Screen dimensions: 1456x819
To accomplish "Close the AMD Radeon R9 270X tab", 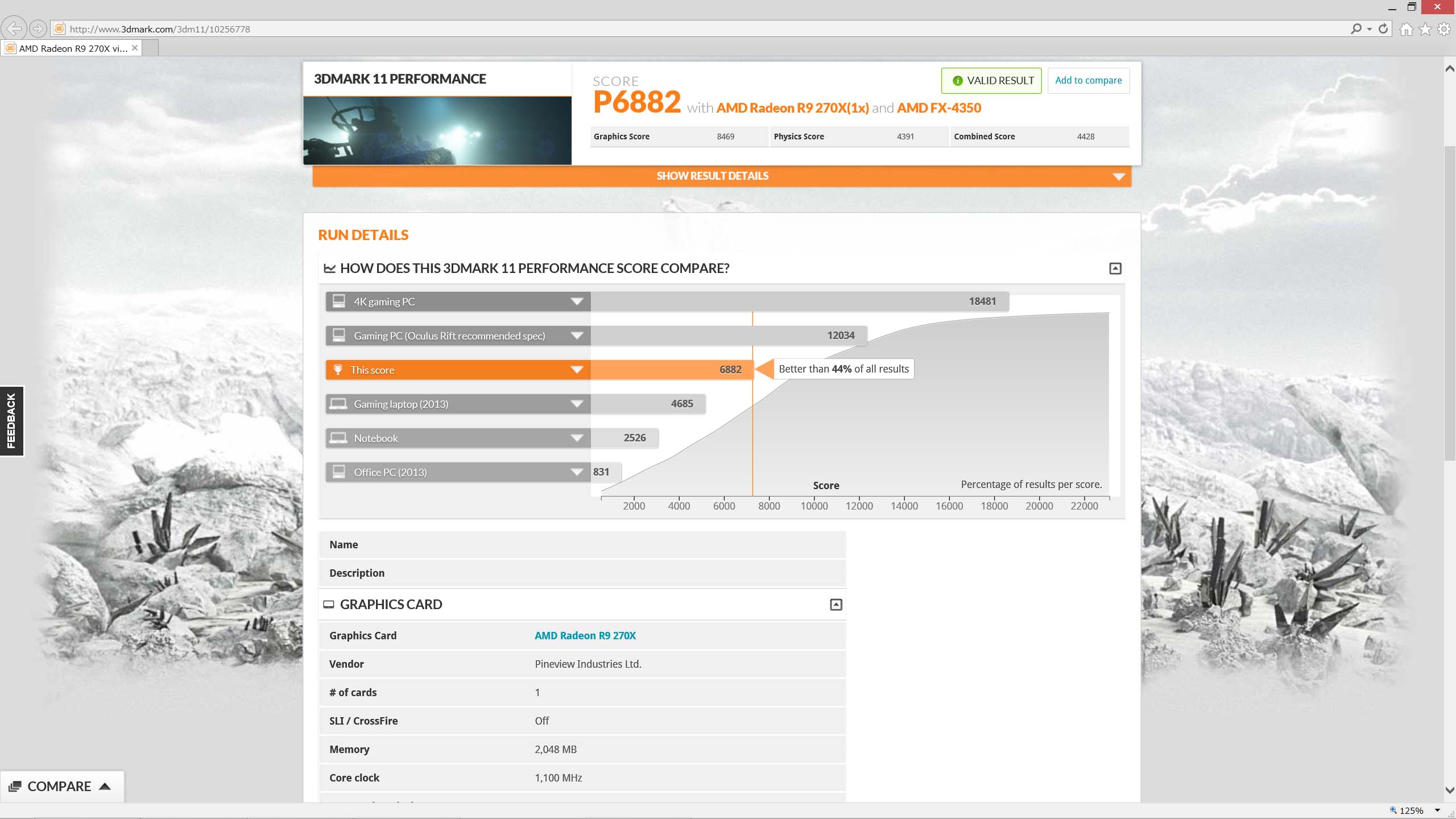I will [x=135, y=48].
